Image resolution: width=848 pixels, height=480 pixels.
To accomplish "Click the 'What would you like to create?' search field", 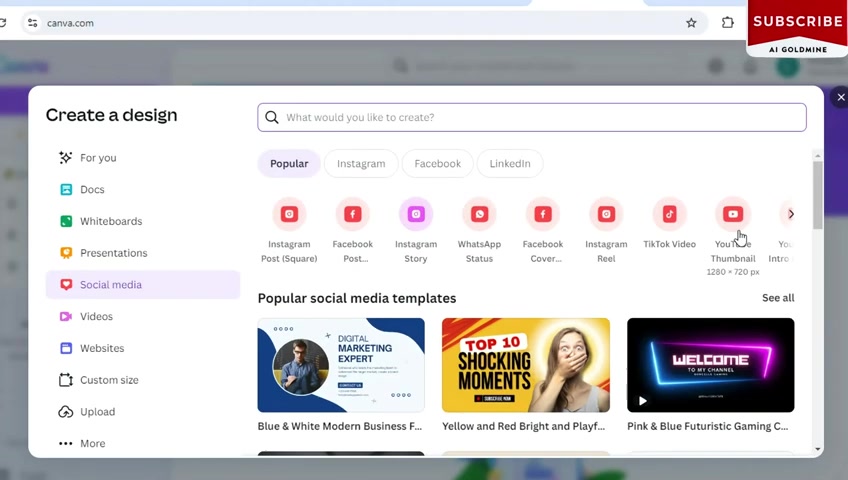I will click(x=532, y=117).
